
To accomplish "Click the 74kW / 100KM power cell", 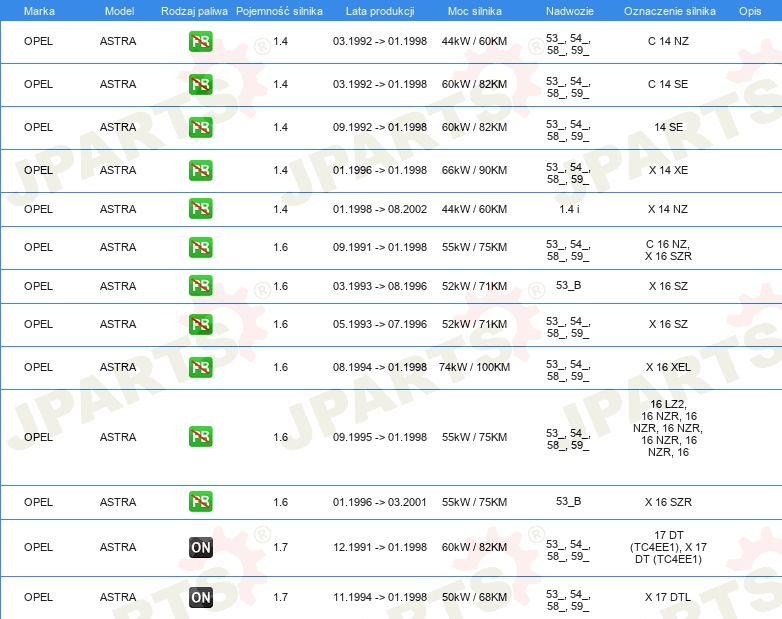I will pos(474,367).
